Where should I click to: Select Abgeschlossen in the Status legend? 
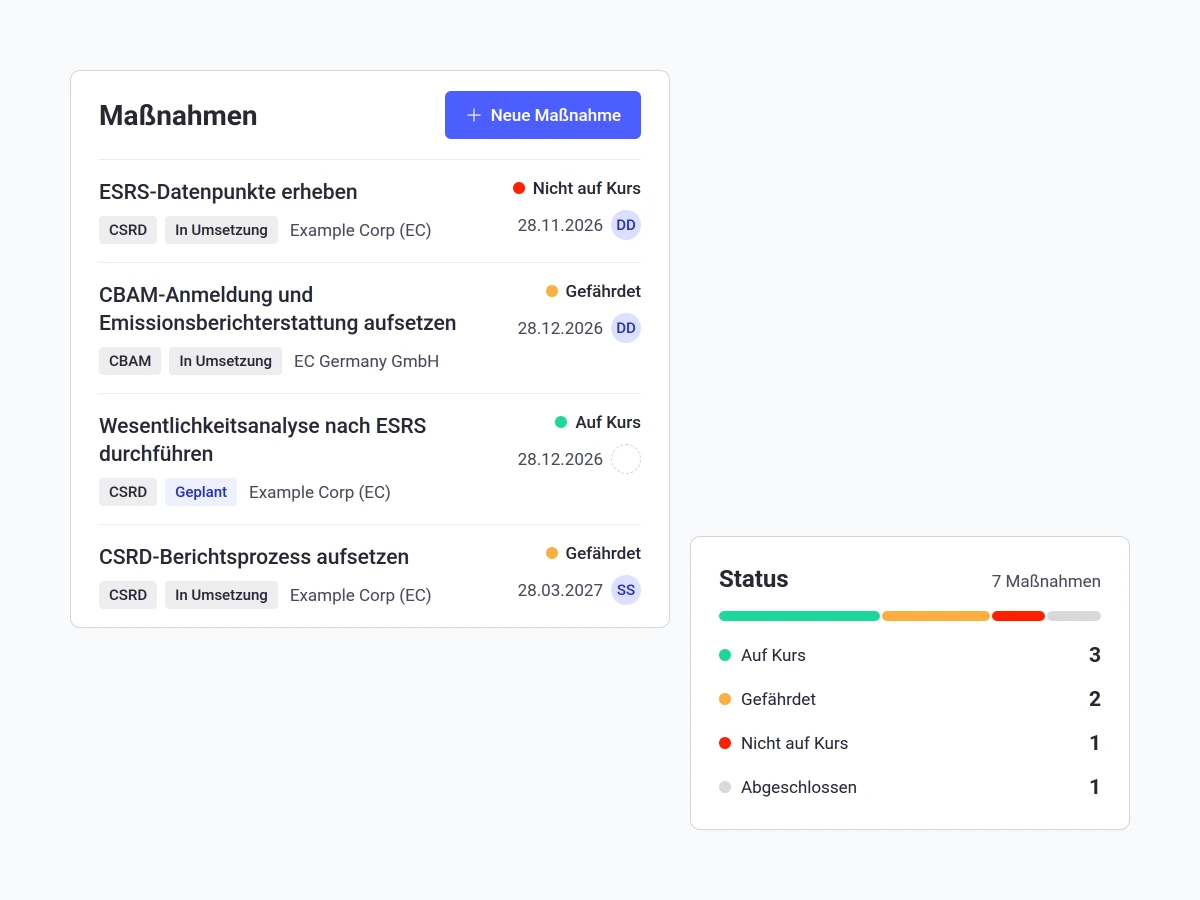tap(910, 787)
